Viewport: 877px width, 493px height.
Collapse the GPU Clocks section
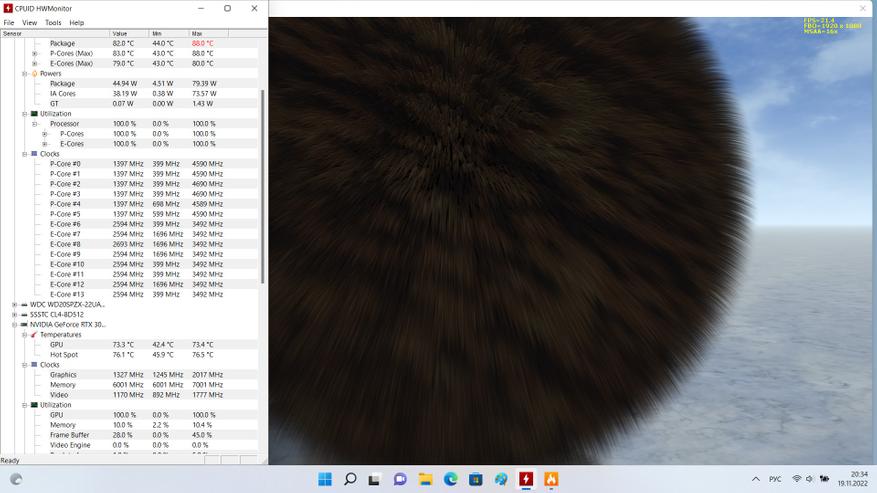[25, 365]
